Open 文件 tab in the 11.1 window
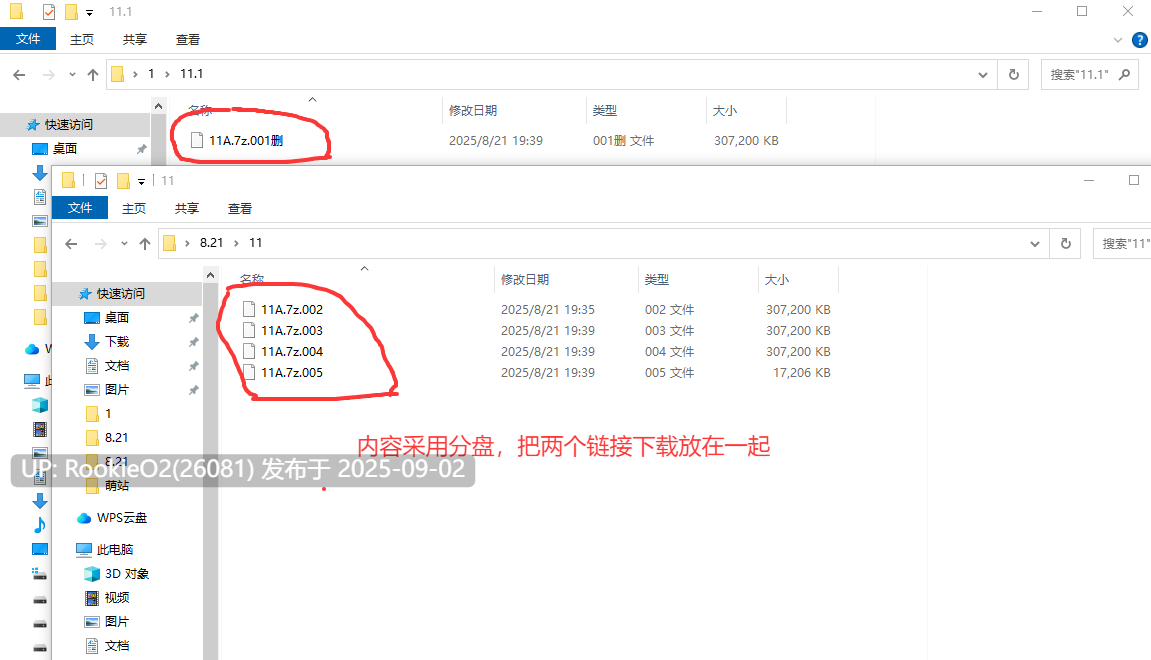The image size is (1151, 660). [28, 39]
